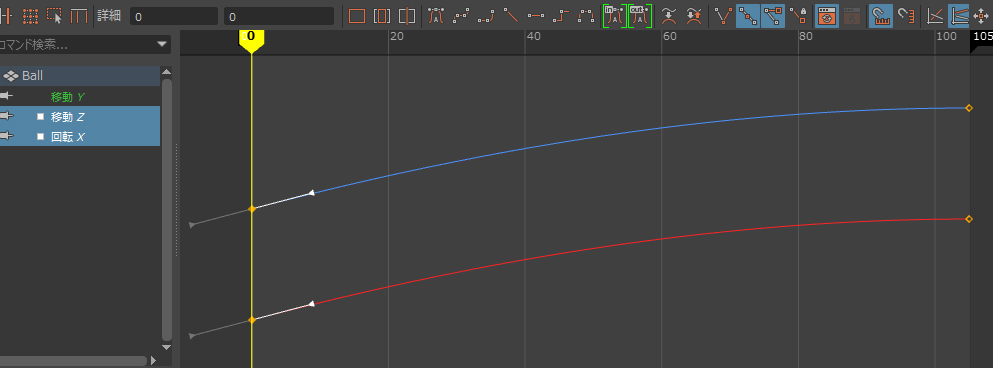Select red curve end keyframe at 105
Viewport: 993px width, 368px height.
(969, 219)
